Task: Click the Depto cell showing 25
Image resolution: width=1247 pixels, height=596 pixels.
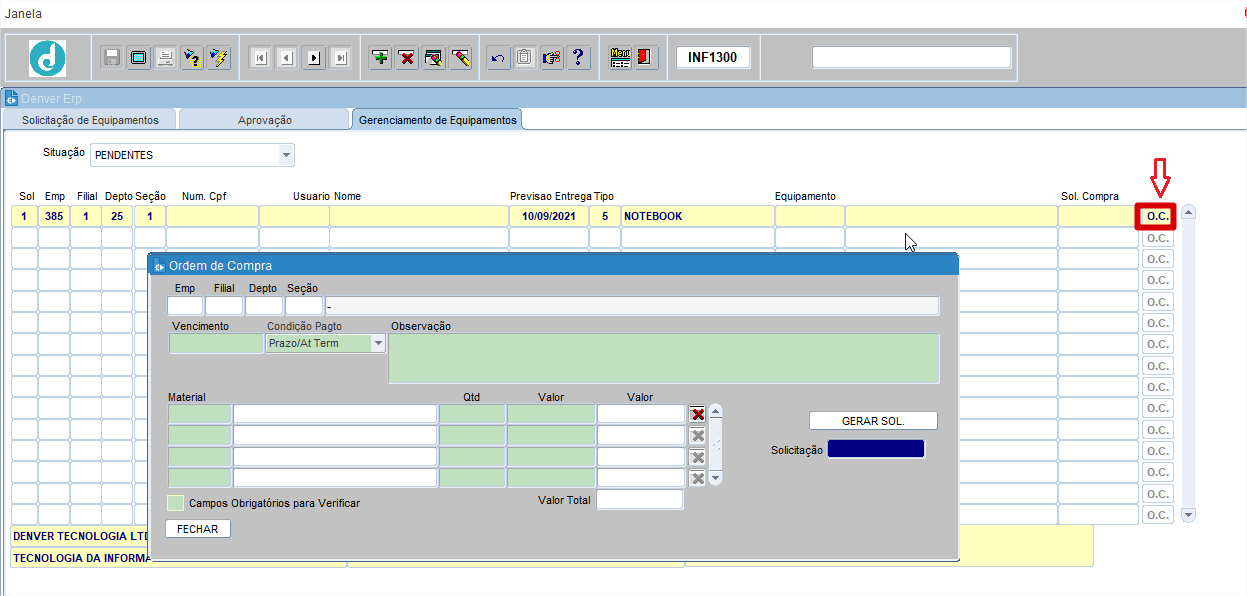Action: coord(117,216)
